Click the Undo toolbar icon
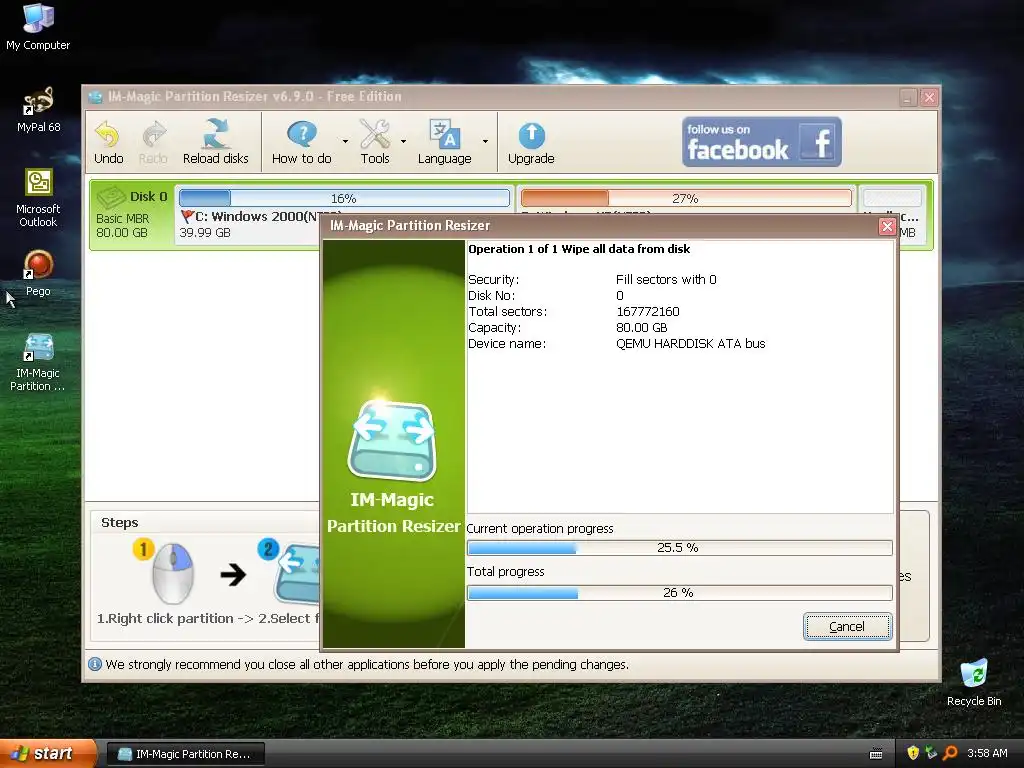The height and width of the screenshot is (768, 1024). tap(108, 142)
